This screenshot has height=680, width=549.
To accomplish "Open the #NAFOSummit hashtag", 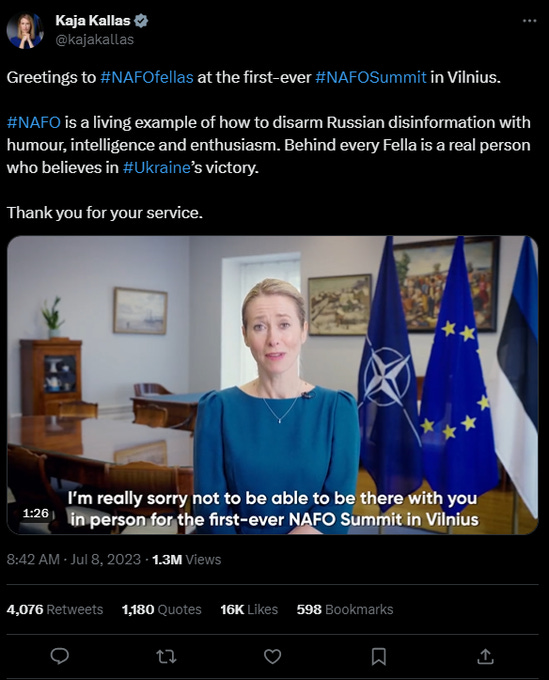I will click(x=371, y=77).
